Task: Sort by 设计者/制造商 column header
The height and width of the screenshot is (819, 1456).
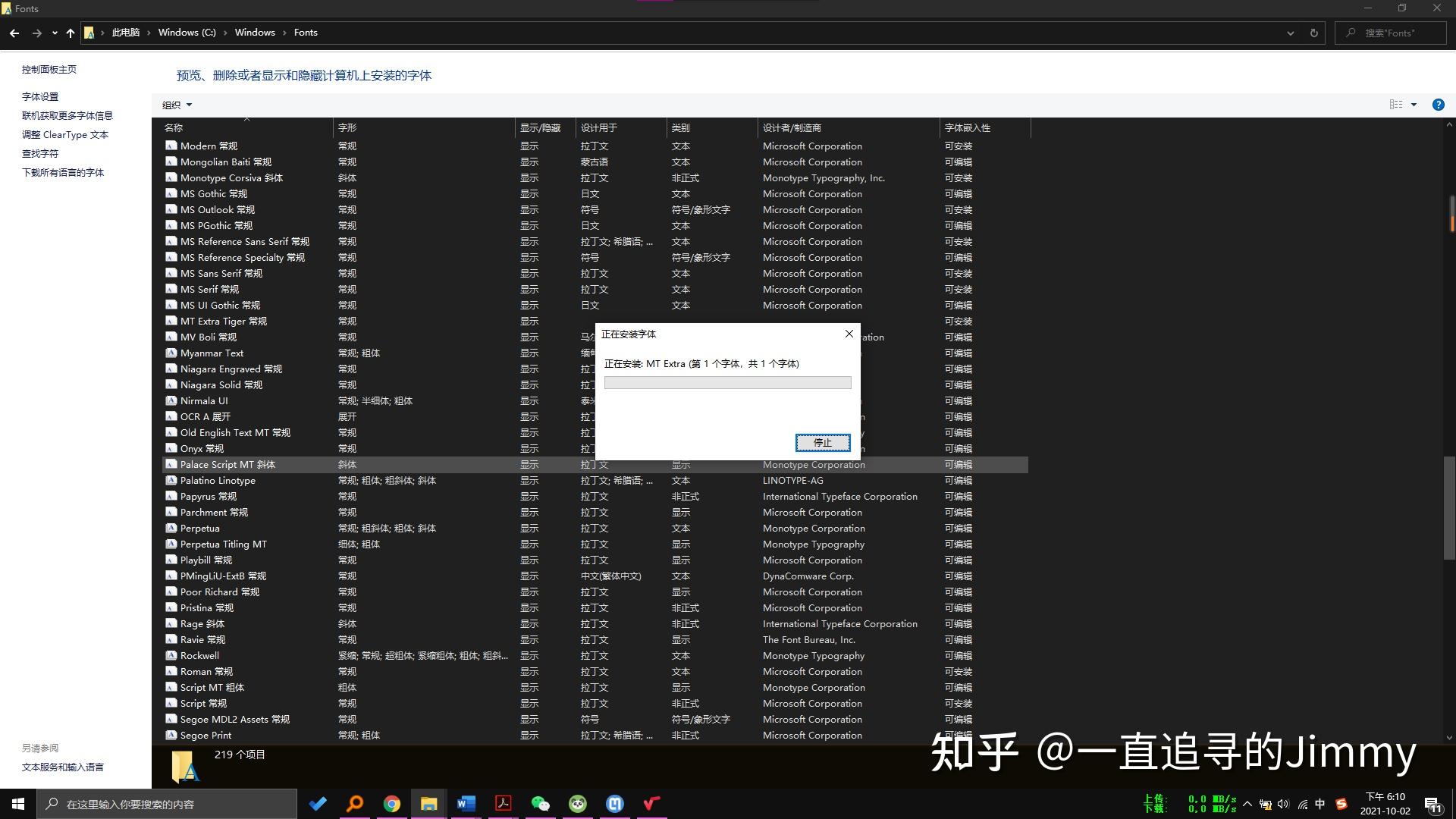Action: [x=792, y=127]
